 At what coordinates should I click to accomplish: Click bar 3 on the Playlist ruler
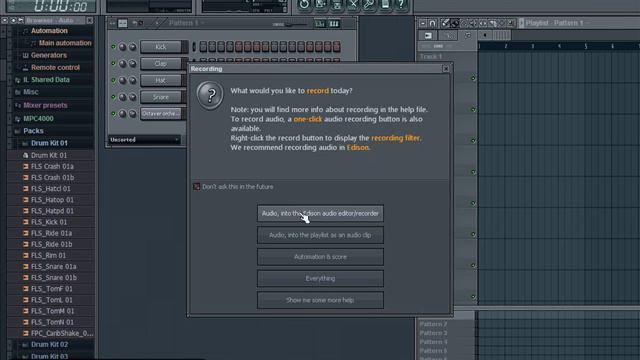tap(533, 47)
